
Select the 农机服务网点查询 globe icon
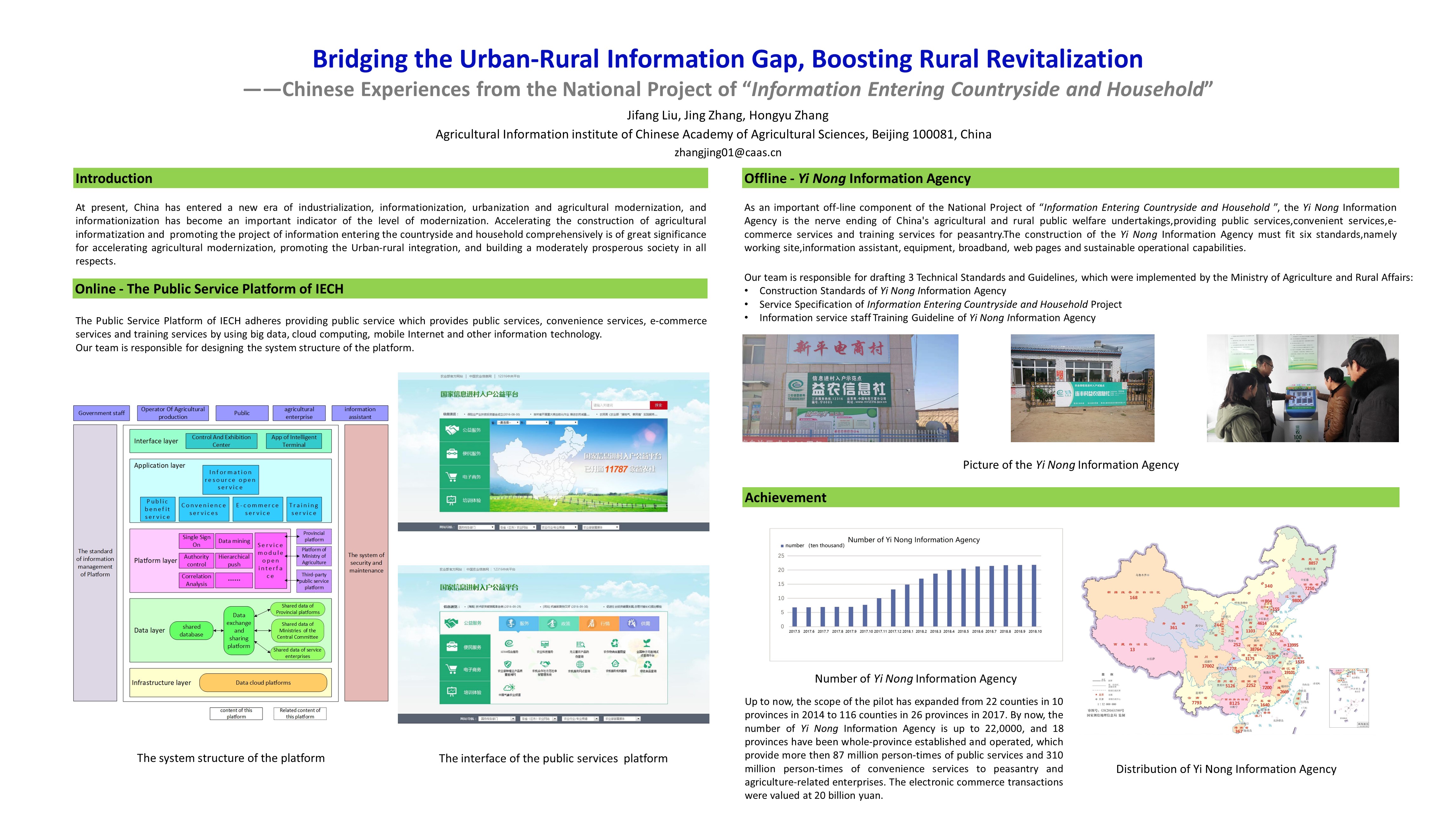(580, 664)
